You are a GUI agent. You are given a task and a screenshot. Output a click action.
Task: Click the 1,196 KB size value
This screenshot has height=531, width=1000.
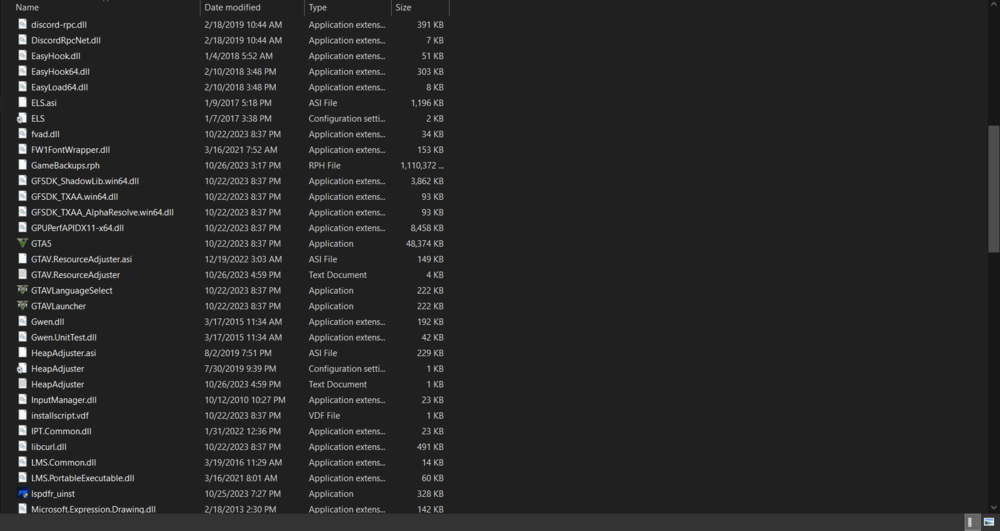coord(427,103)
